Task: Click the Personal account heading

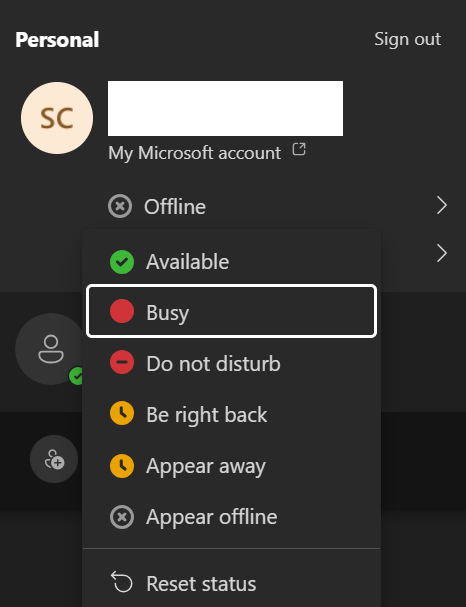Action: coord(57,39)
